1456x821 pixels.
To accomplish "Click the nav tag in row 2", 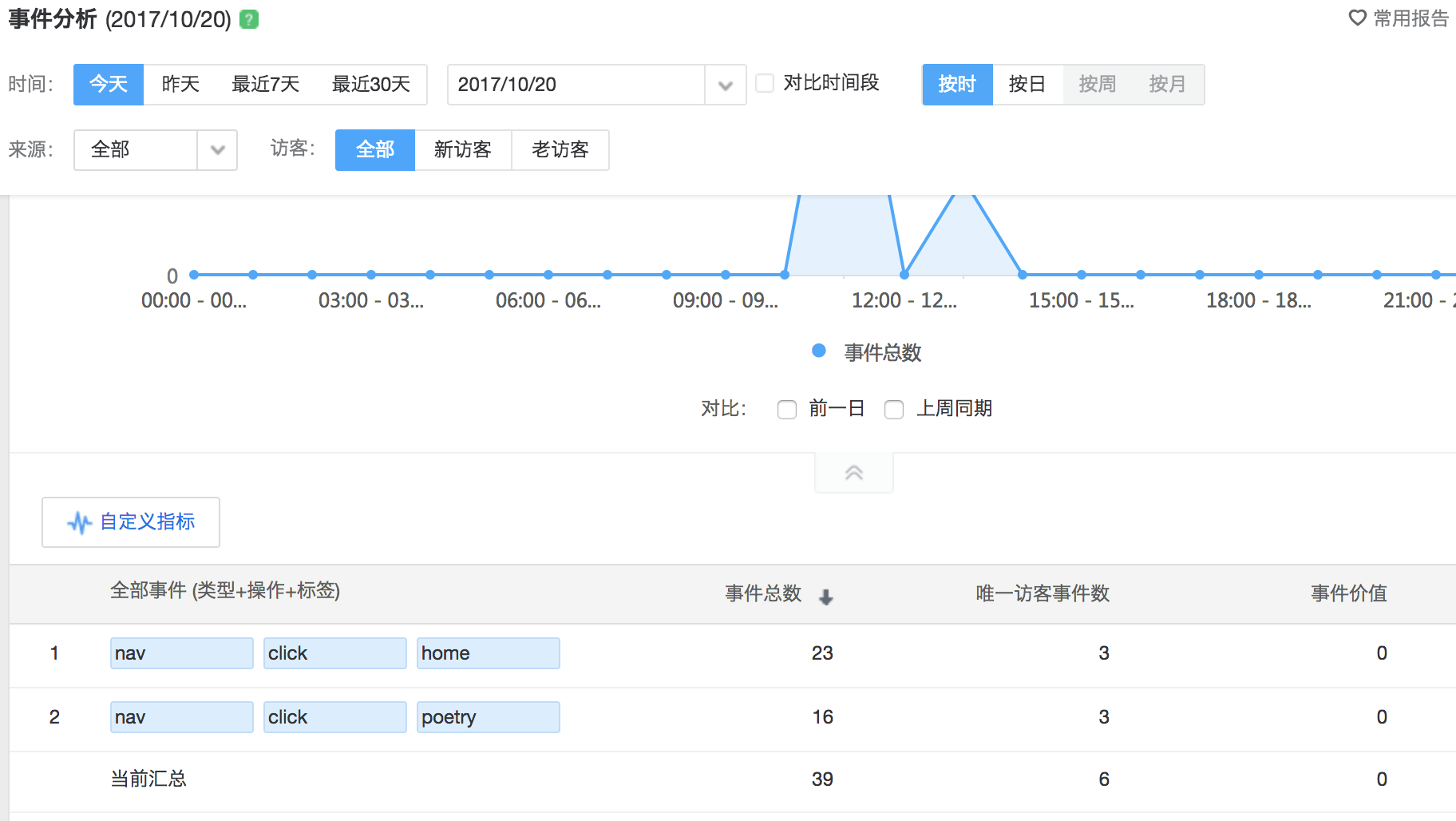I will (182, 717).
